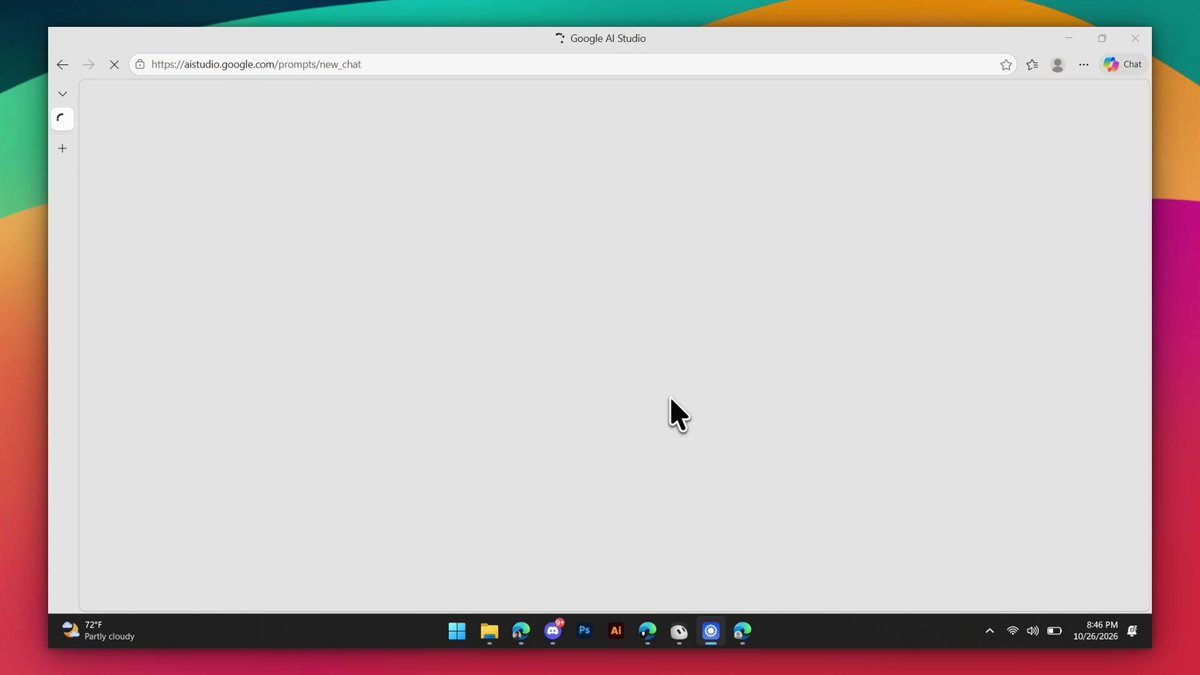The height and width of the screenshot is (675, 1200).
Task: Close the Google AI Studio window
Action: [x=1135, y=38]
